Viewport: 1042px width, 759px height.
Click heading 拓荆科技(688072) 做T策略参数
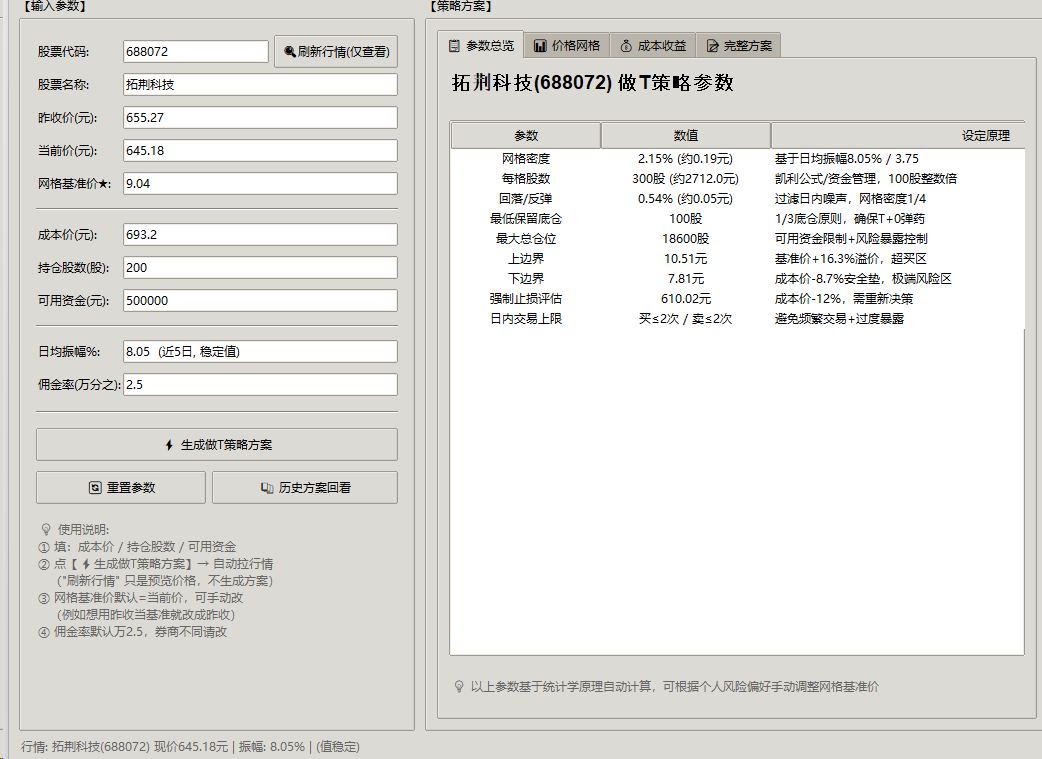pyautogui.click(x=592, y=82)
